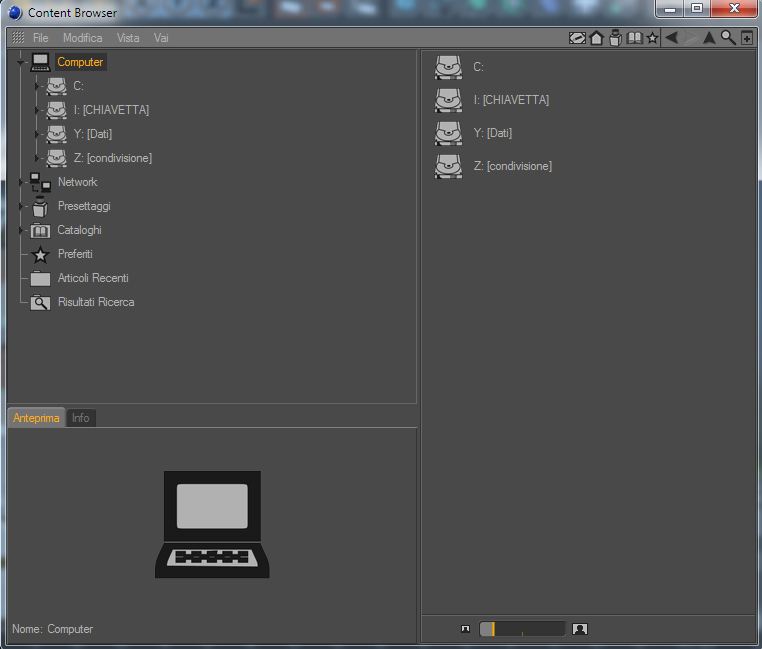Viewport: 762px width, 649px height.
Task: Click the filter view icon in toolbar
Action: tap(577, 38)
